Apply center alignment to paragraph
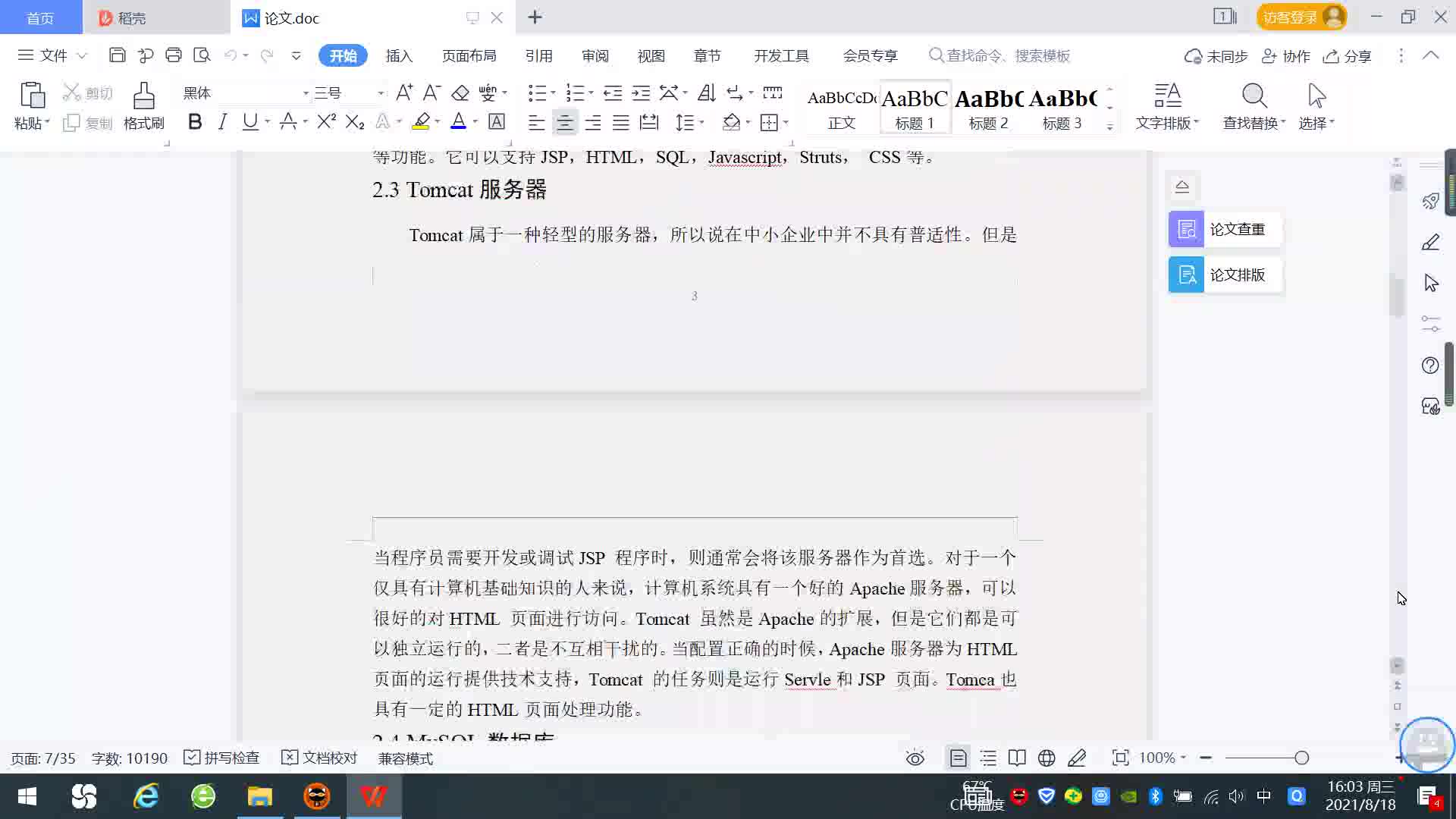Viewport: 1456px width, 819px height. [564, 123]
